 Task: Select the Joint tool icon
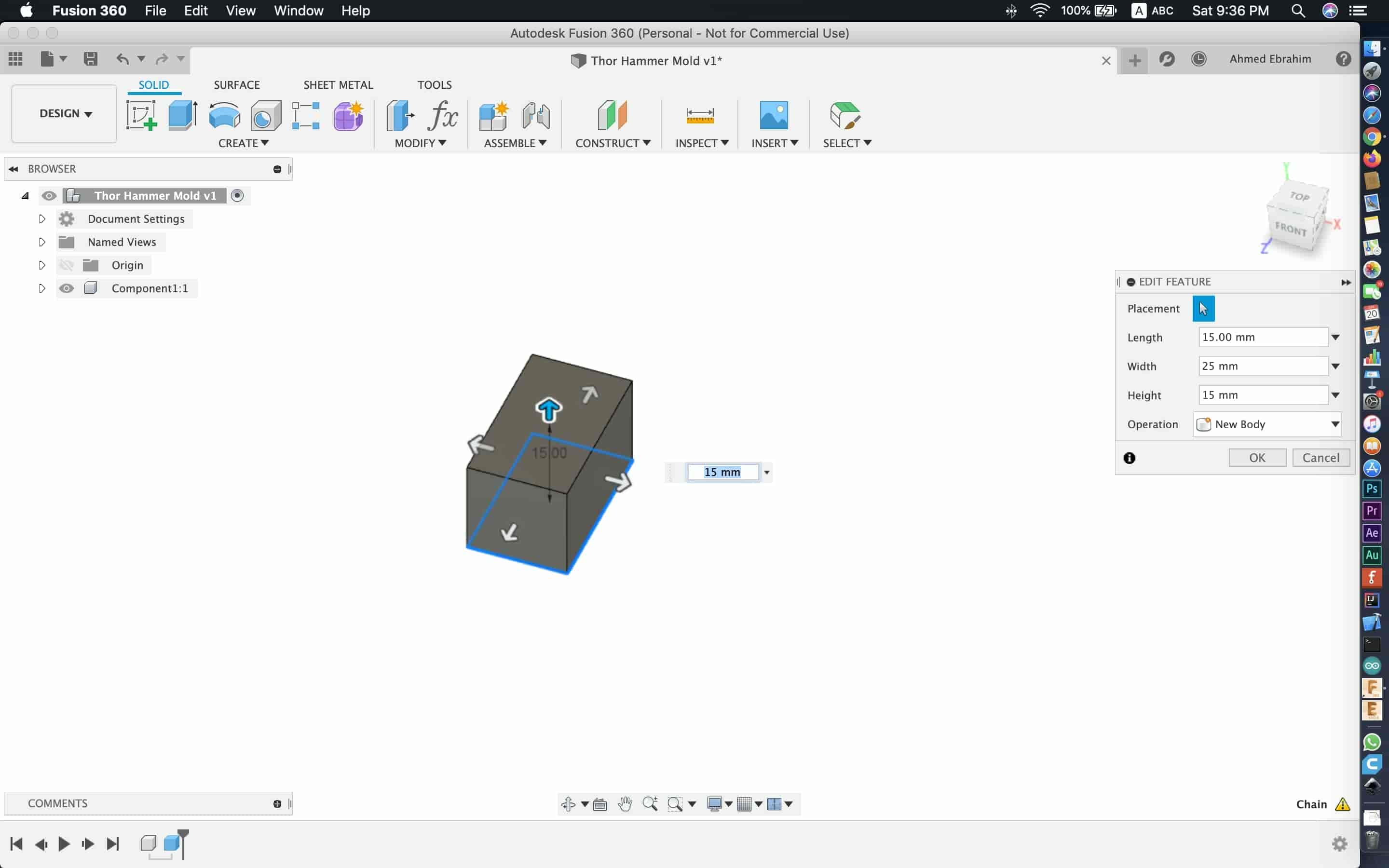coord(536,115)
